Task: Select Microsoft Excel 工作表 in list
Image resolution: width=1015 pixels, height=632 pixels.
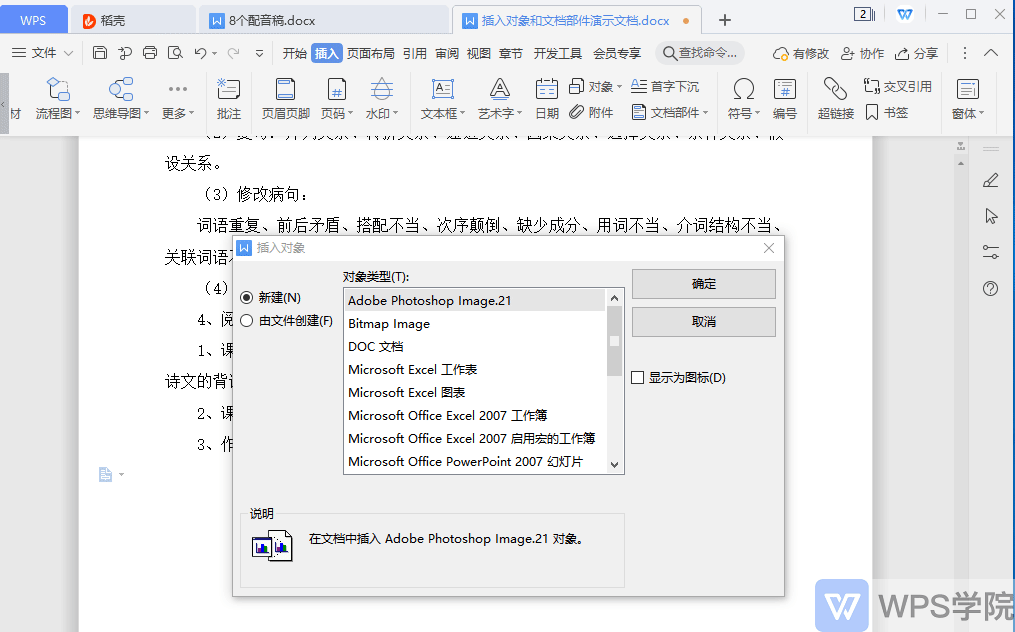Action: click(475, 369)
